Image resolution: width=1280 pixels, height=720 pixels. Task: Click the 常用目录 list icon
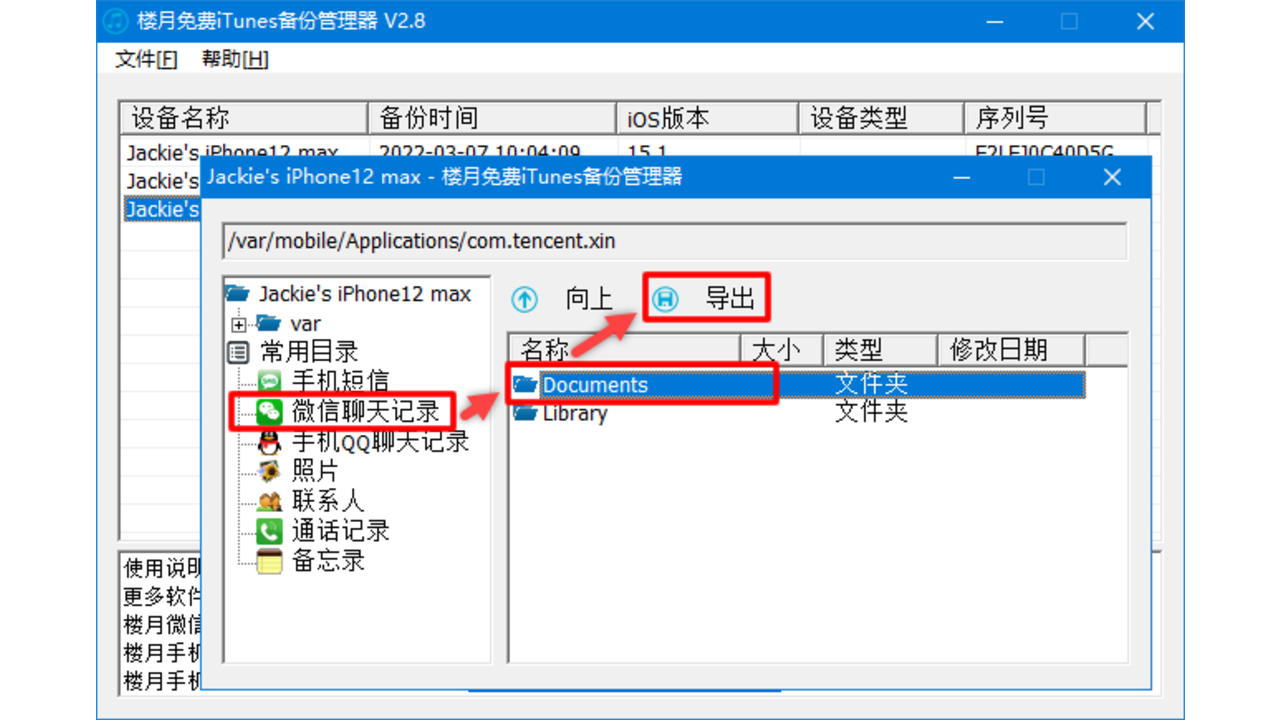(x=236, y=351)
